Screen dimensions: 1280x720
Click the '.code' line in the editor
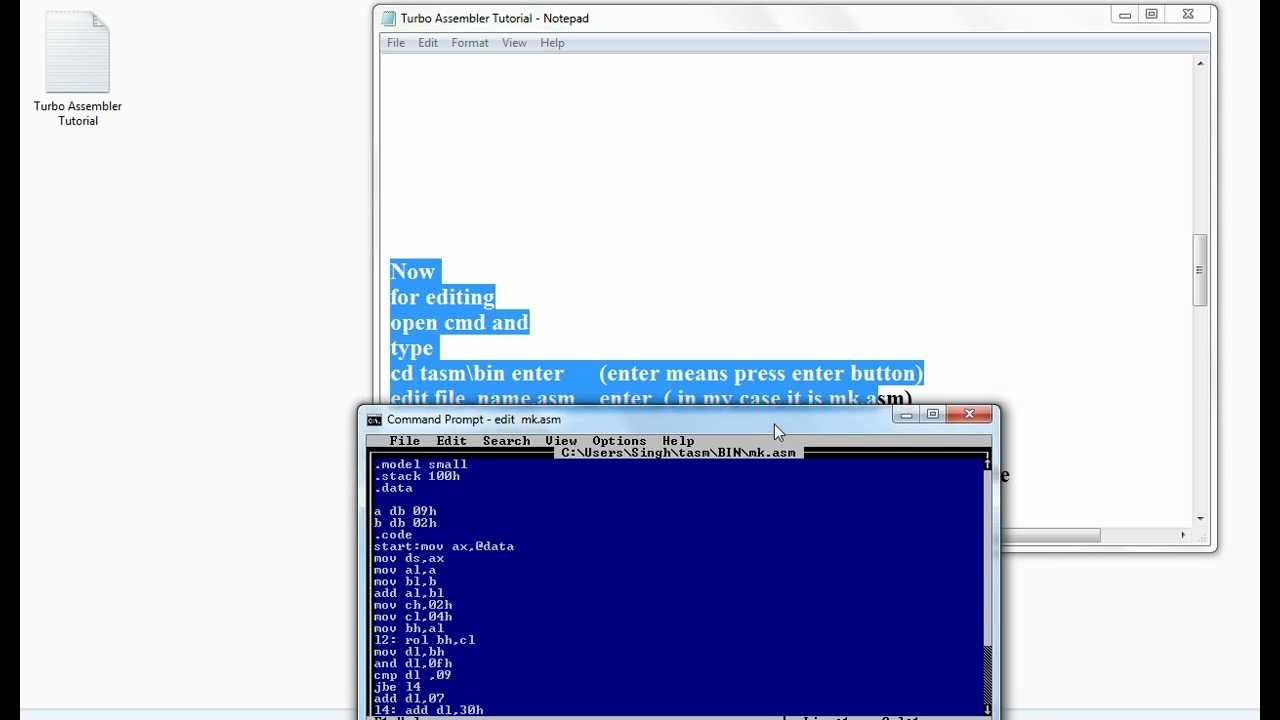(393, 535)
